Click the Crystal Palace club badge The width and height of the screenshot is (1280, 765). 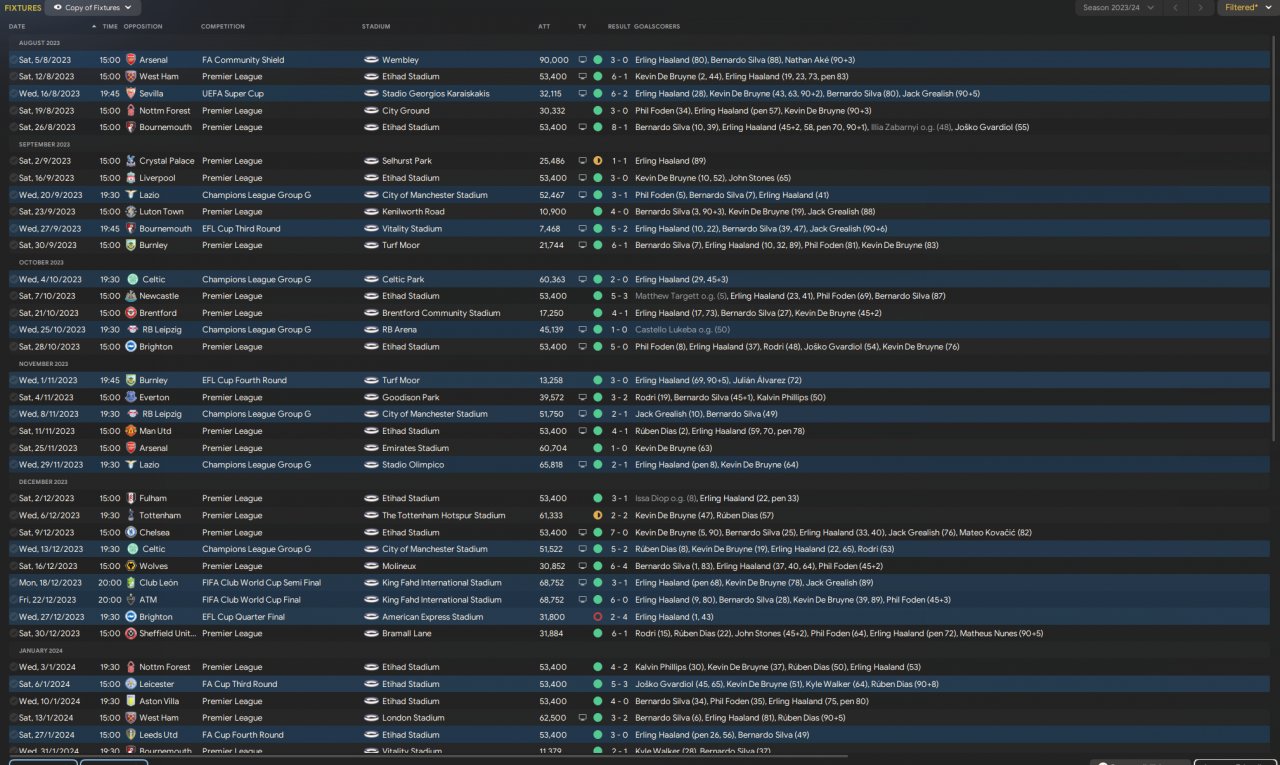tap(131, 161)
